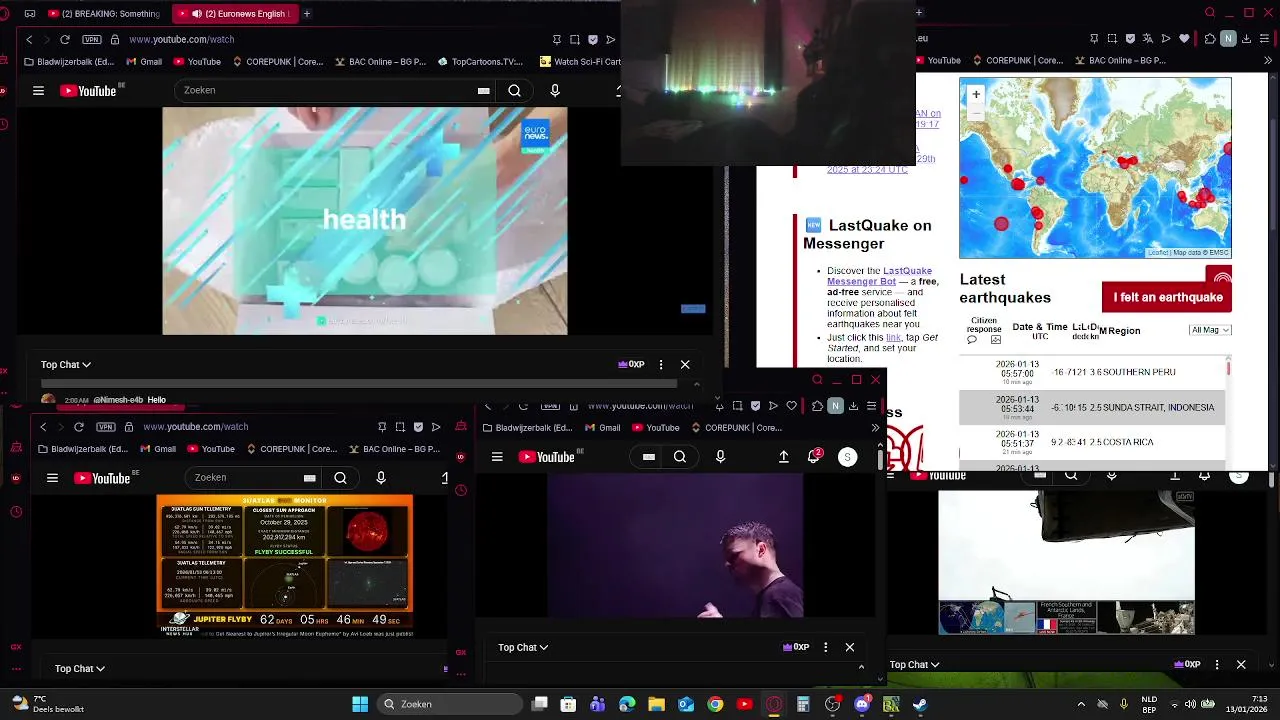Open hamburger guide in bottom-middle YouTube window

pyautogui.click(x=497, y=457)
